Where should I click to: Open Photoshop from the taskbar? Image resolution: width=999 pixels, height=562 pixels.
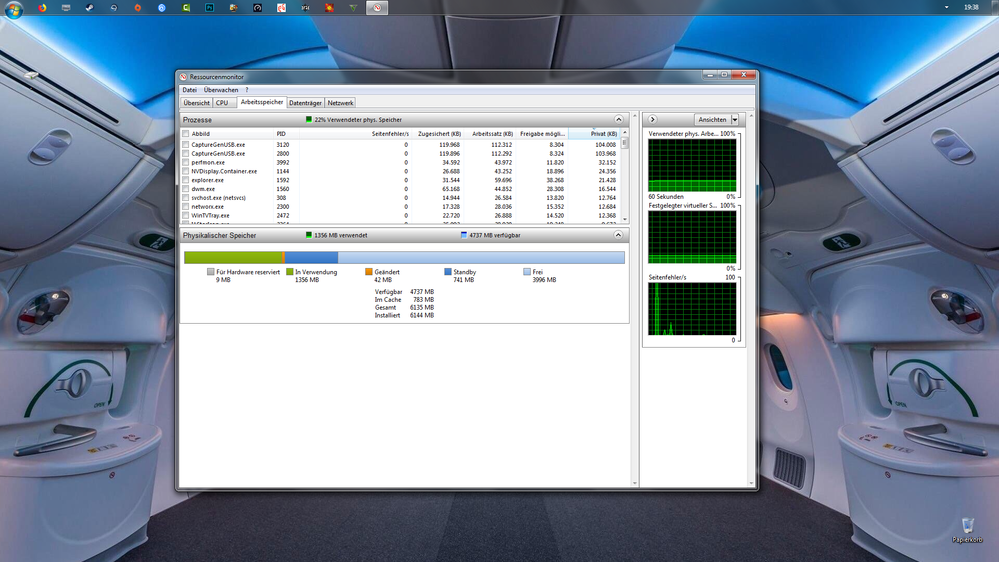tap(210, 8)
